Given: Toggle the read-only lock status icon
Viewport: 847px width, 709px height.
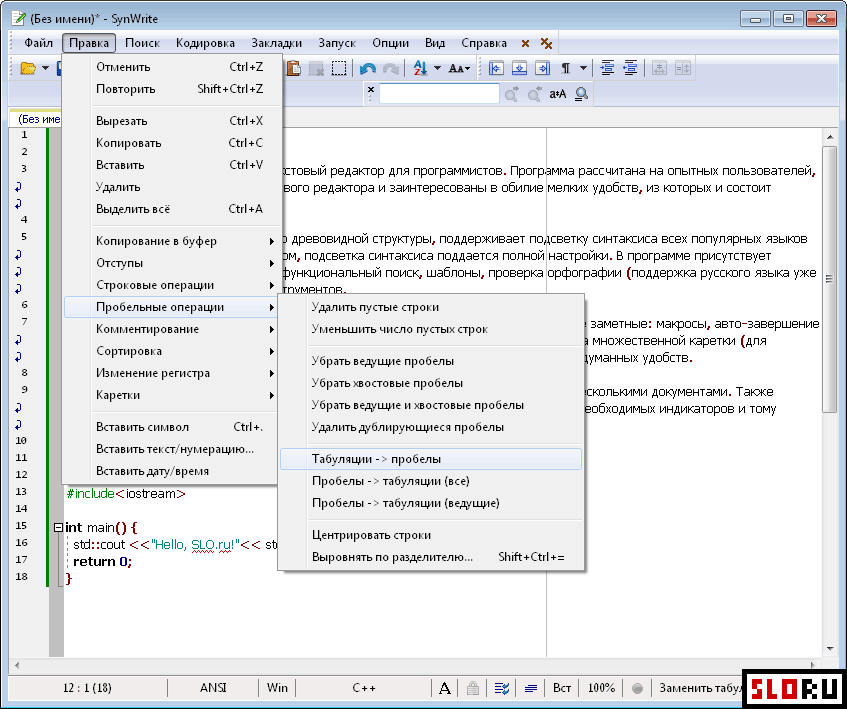Looking at the screenshot, I should (x=473, y=688).
